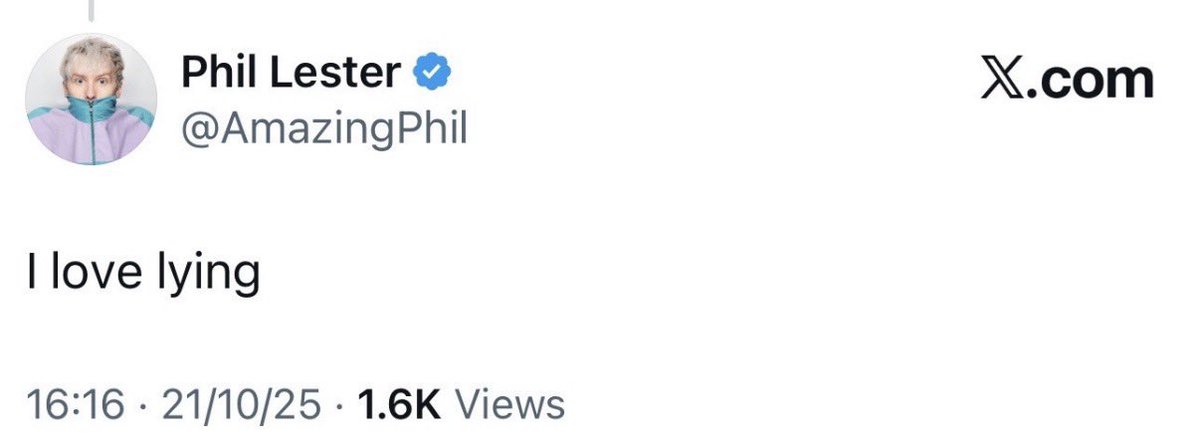
Task: Click the teal jacket collar in avatar
Action: tap(90, 112)
